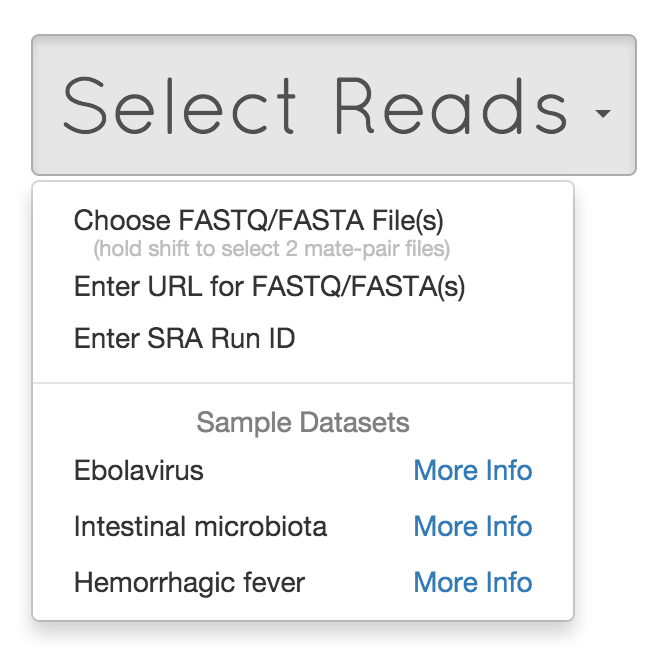Select Choose FASTQ/FASTA File(s) option
The height and width of the screenshot is (656, 656).
coord(258,220)
